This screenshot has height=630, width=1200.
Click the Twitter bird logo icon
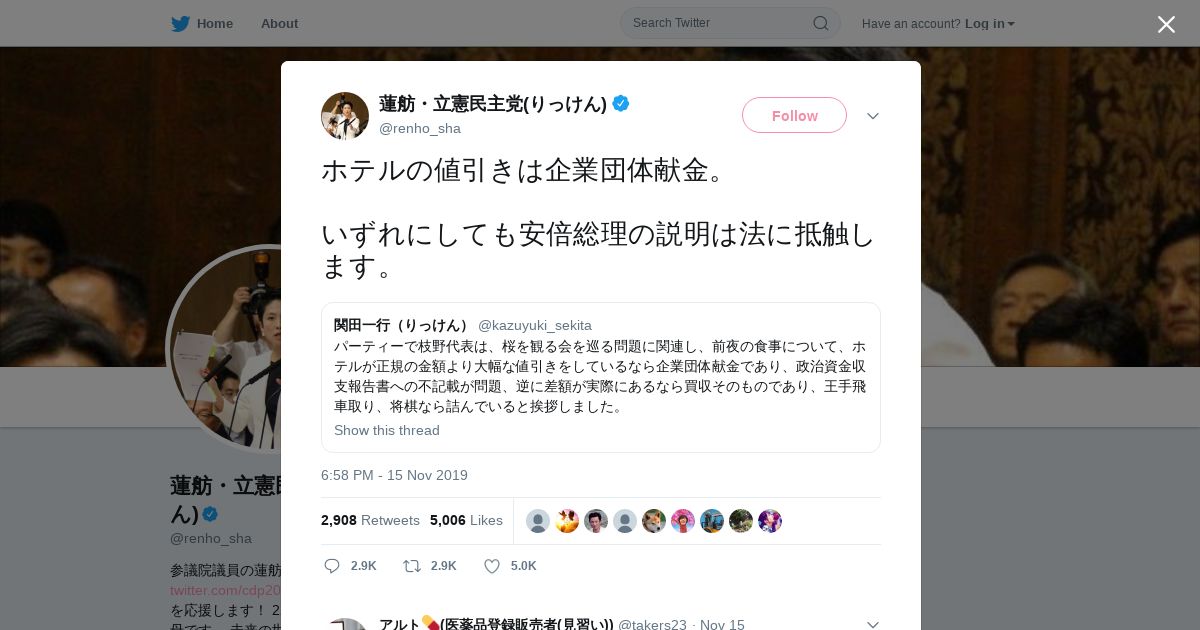[180, 23]
